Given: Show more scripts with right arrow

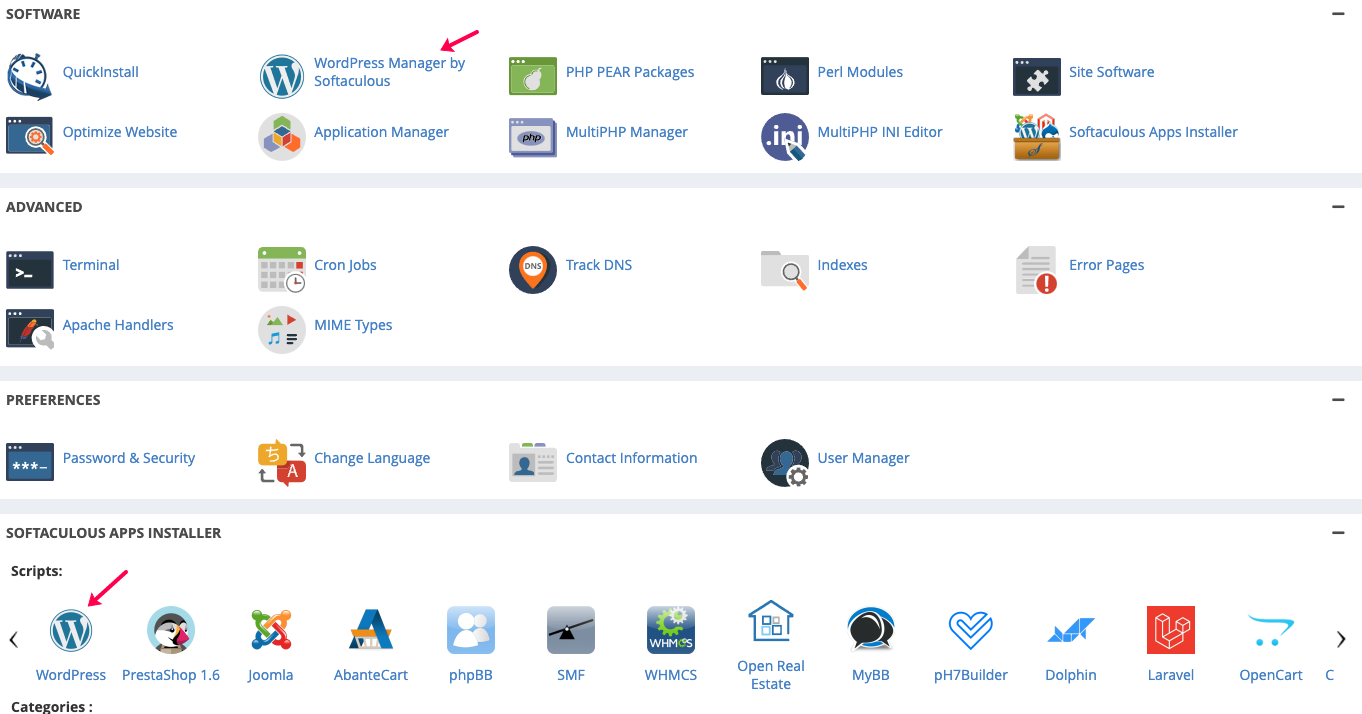Looking at the screenshot, I should pos(1341,639).
